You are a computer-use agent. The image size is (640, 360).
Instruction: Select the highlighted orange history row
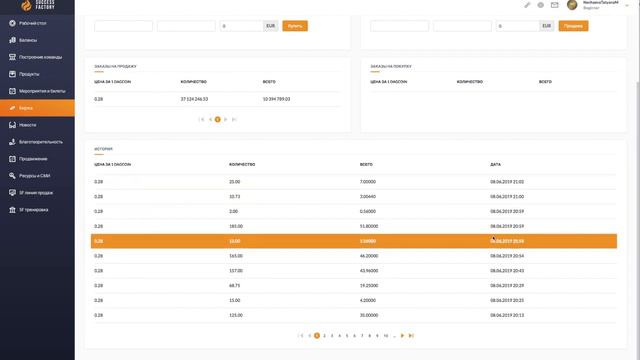354,241
